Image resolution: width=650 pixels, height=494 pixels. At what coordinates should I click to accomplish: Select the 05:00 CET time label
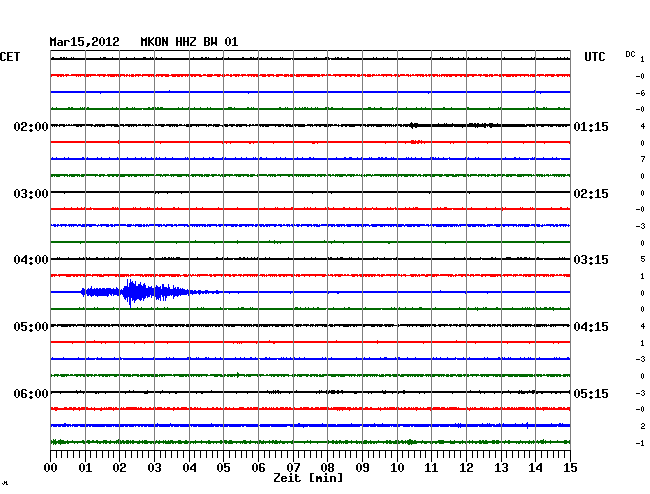click(x=31, y=327)
